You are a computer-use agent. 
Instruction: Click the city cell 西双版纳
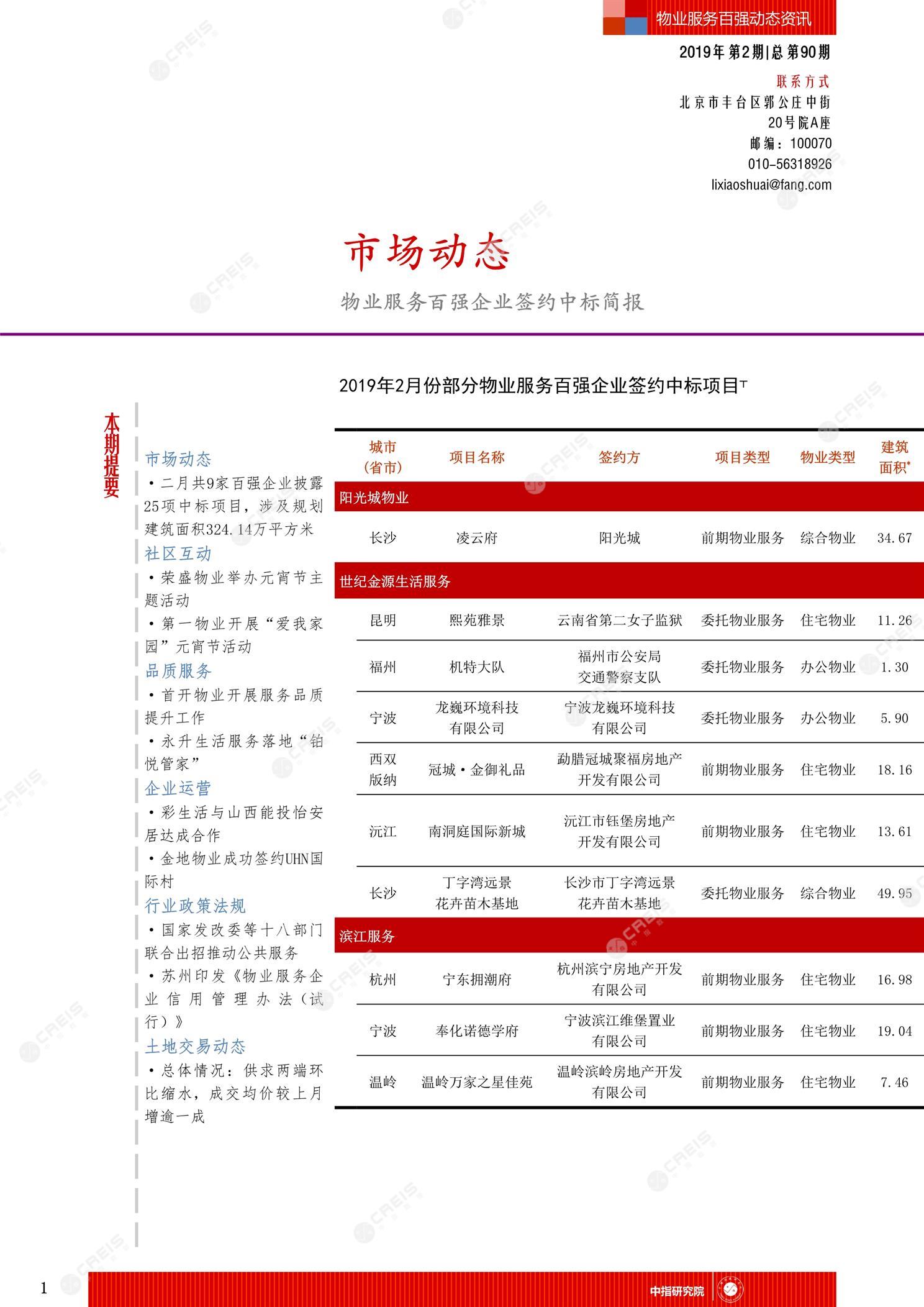[x=383, y=770]
